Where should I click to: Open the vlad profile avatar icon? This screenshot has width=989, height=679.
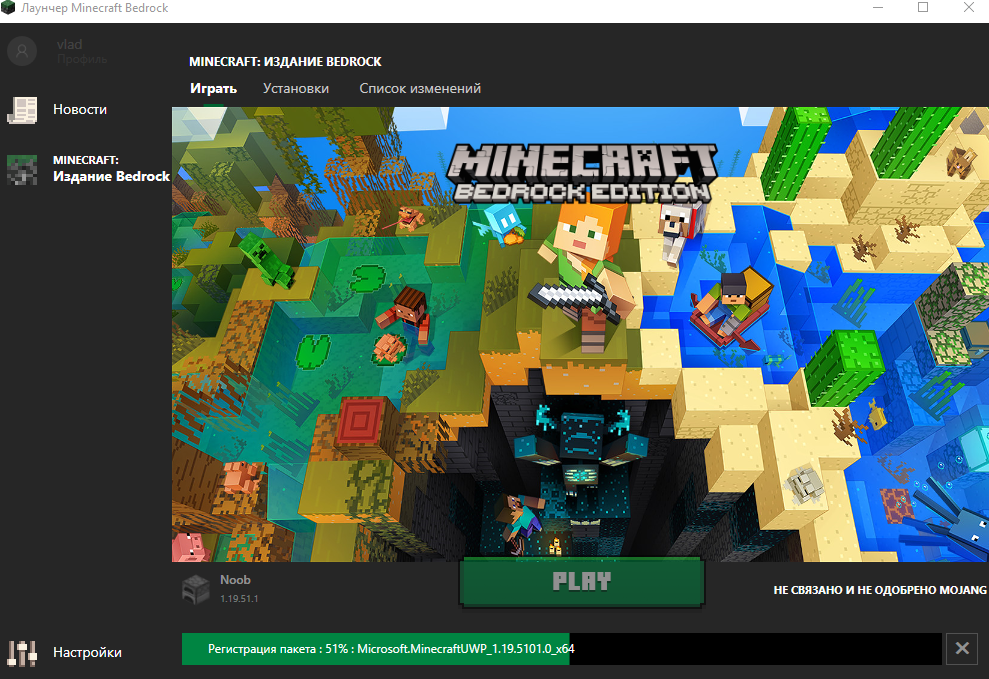click(x=22, y=51)
